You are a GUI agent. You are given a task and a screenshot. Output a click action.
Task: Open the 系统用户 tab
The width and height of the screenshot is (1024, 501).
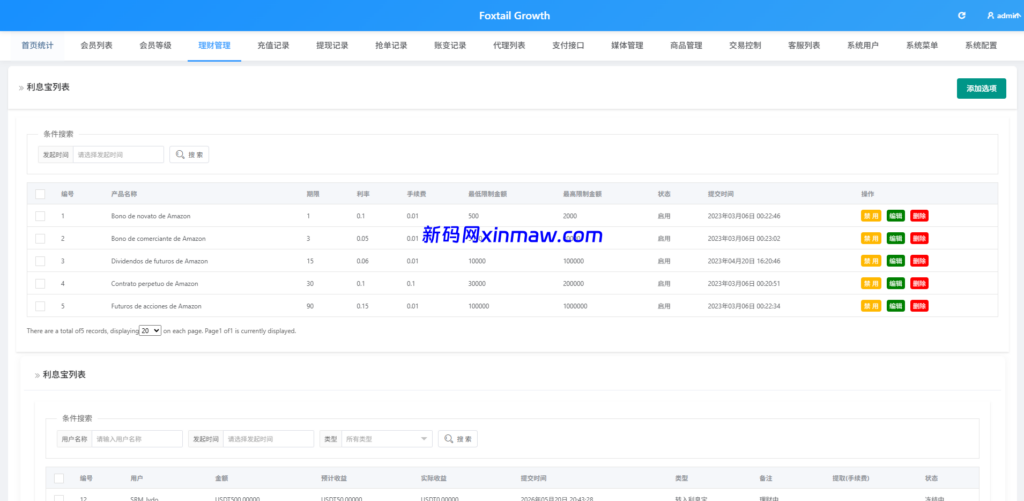coord(863,46)
